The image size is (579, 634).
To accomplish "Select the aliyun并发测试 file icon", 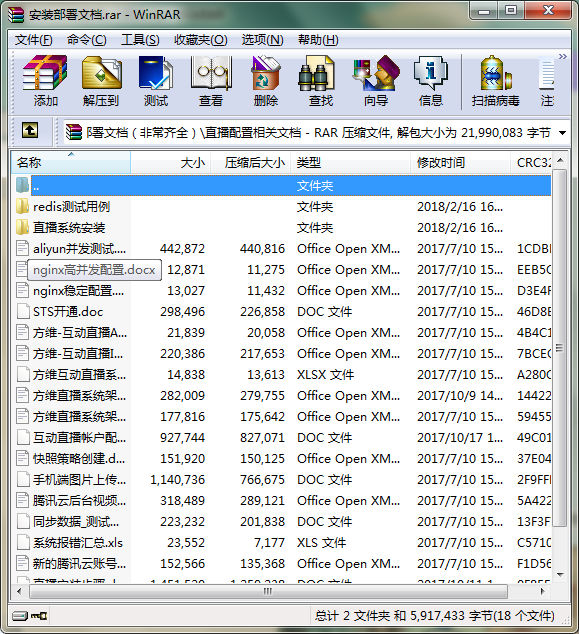I will point(23,249).
